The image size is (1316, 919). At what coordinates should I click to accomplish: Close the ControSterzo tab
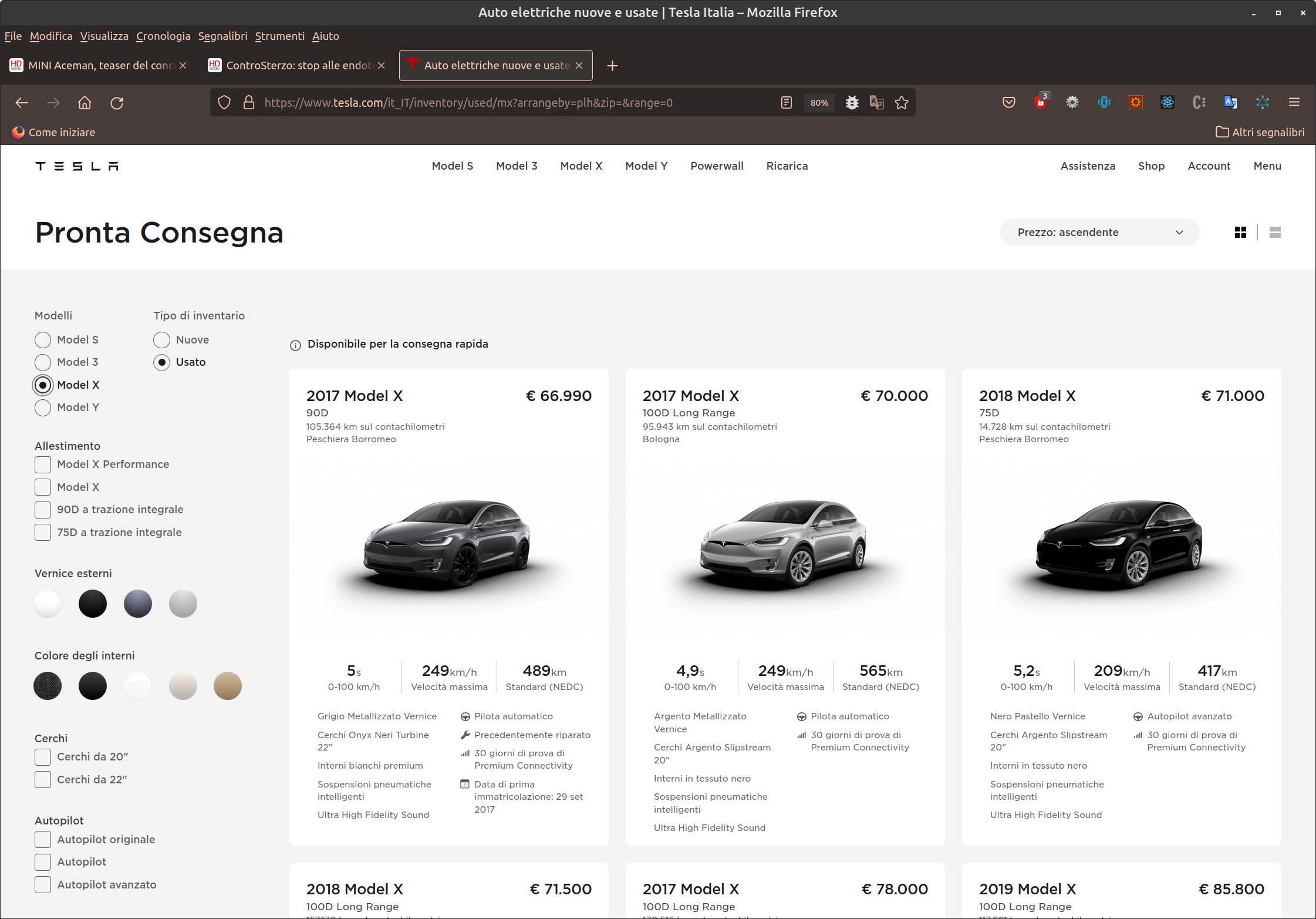[382, 65]
